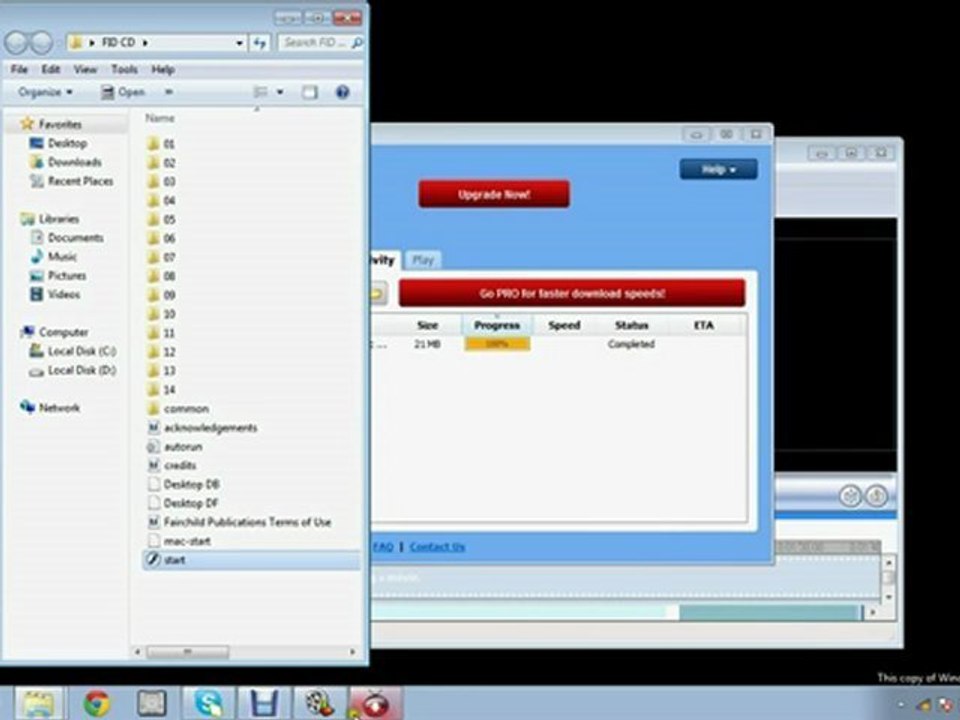Open Skype from the taskbar
The height and width of the screenshot is (720, 960).
[x=208, y=703]
